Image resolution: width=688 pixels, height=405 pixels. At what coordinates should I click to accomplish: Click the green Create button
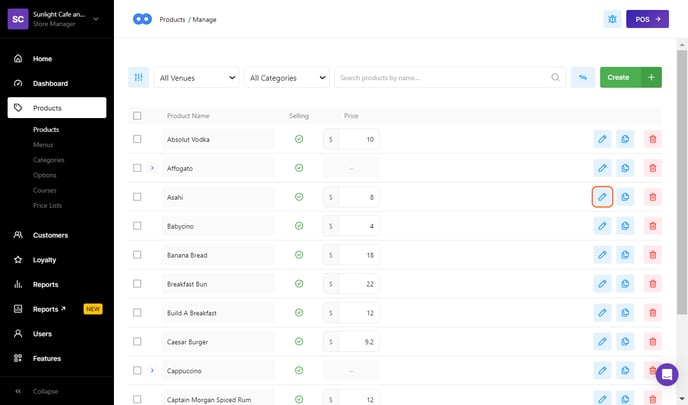[x=618, y=77]
